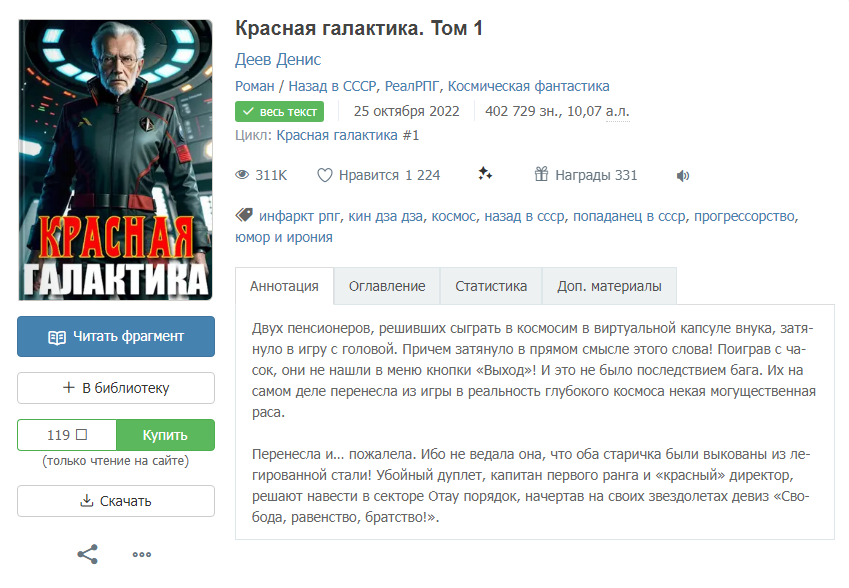The image size is (849, 588).
Task: Like the book with heart icon
Action: click(324, 175)
